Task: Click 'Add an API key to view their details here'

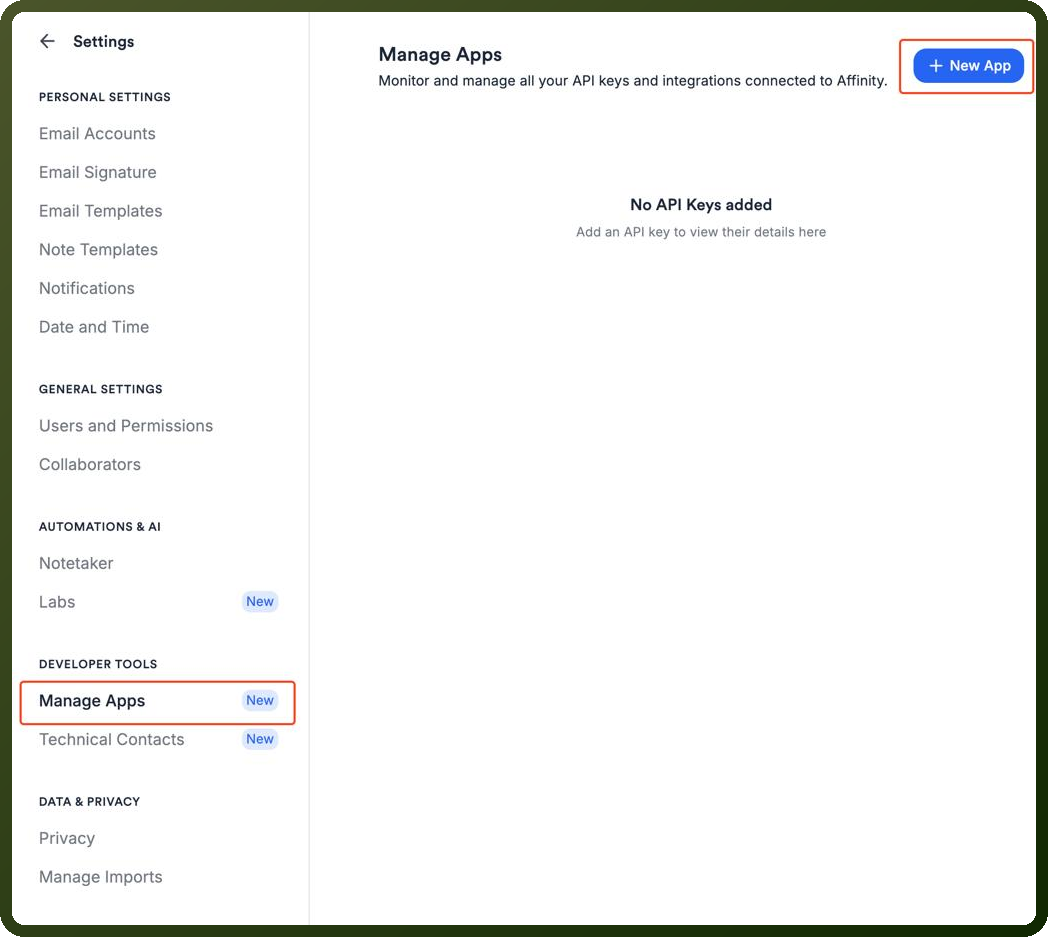Action: click(x=700, y=232)
